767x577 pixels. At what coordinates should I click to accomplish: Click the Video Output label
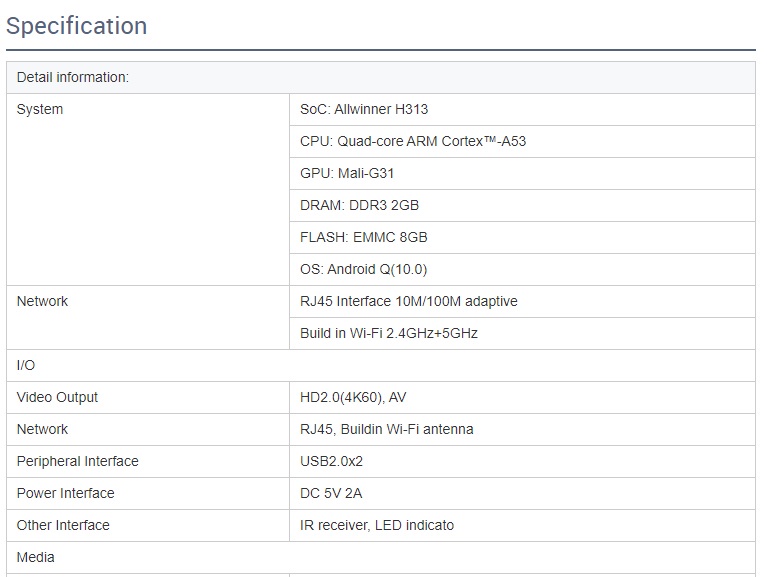pyautogui.click(x=58, y=398)
